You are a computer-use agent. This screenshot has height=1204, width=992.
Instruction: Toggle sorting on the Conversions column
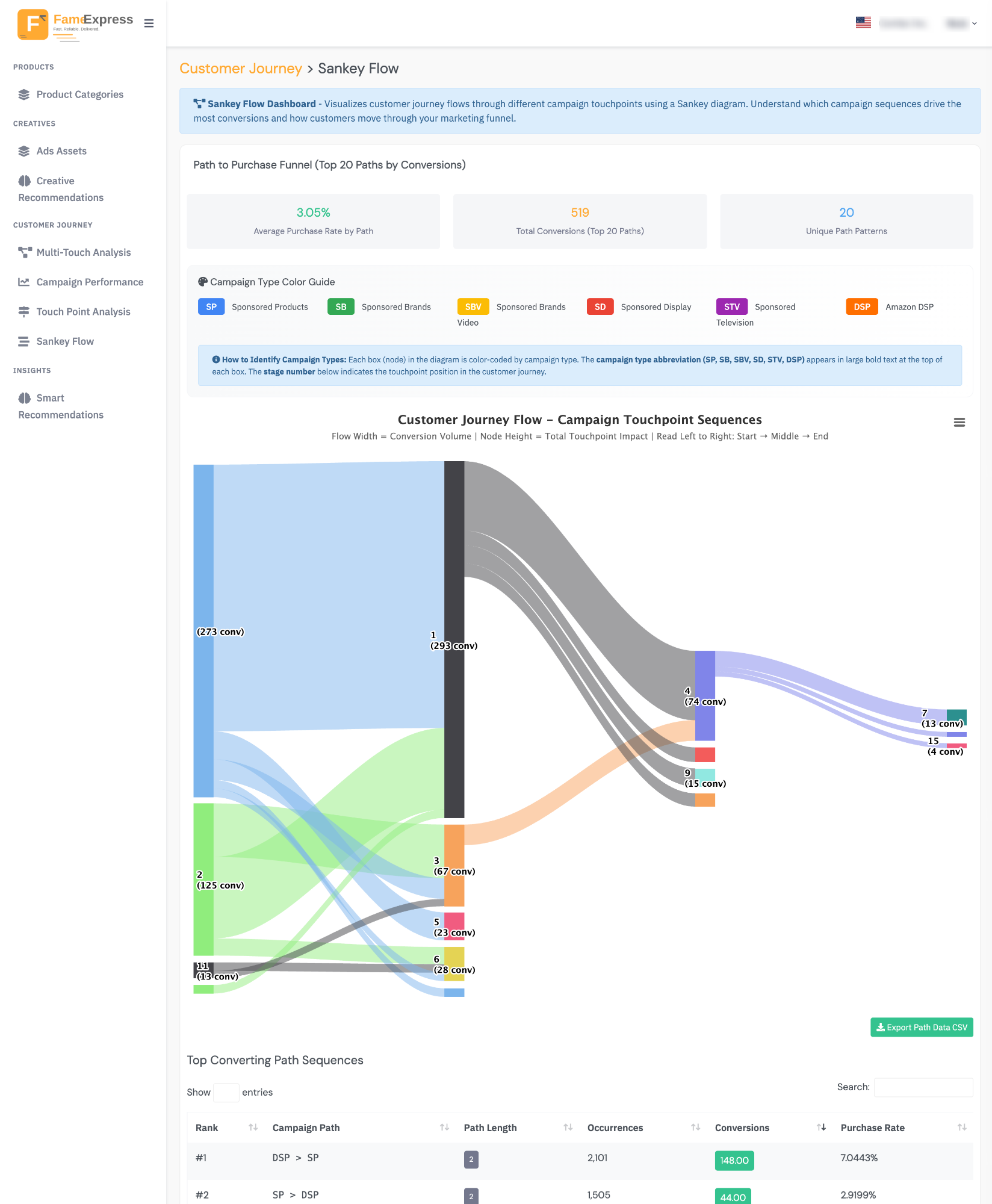(x=820, y=1128)
